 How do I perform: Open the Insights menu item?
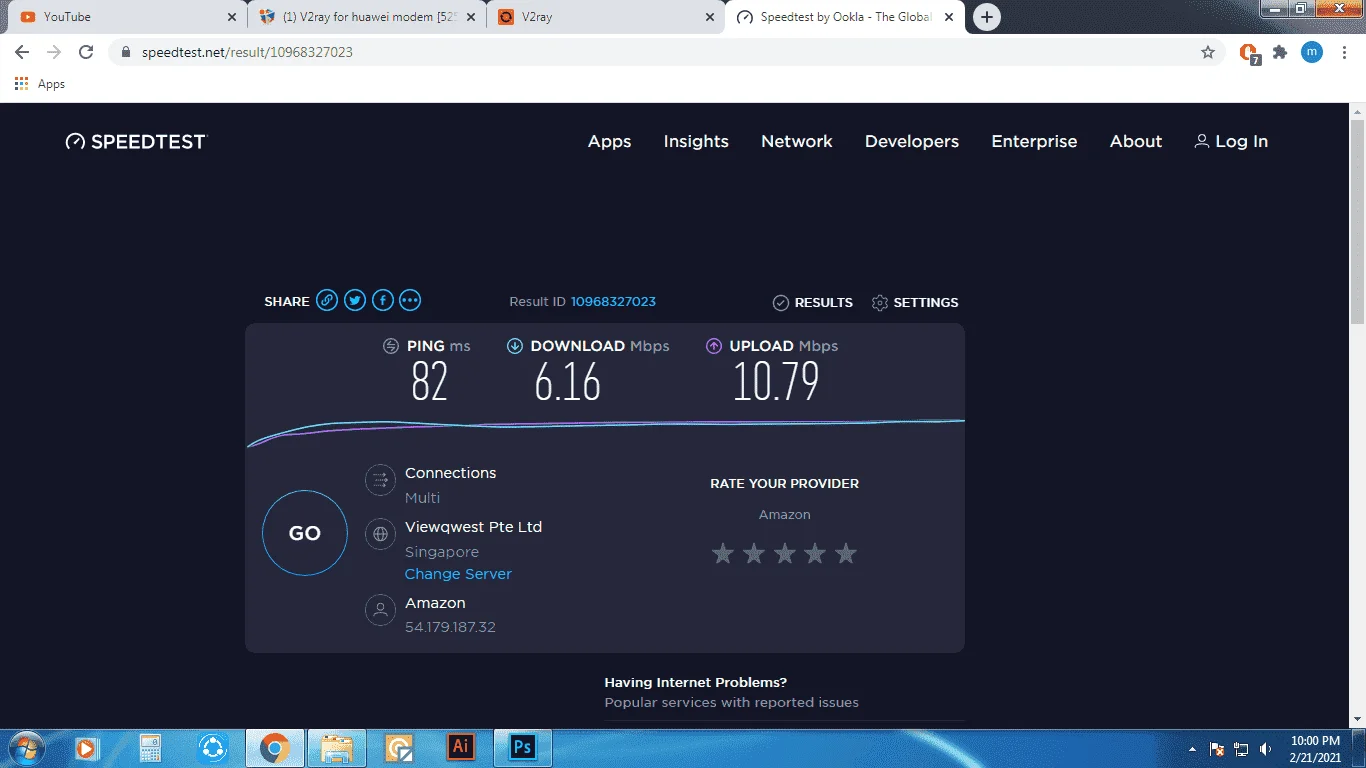point(696,141)
